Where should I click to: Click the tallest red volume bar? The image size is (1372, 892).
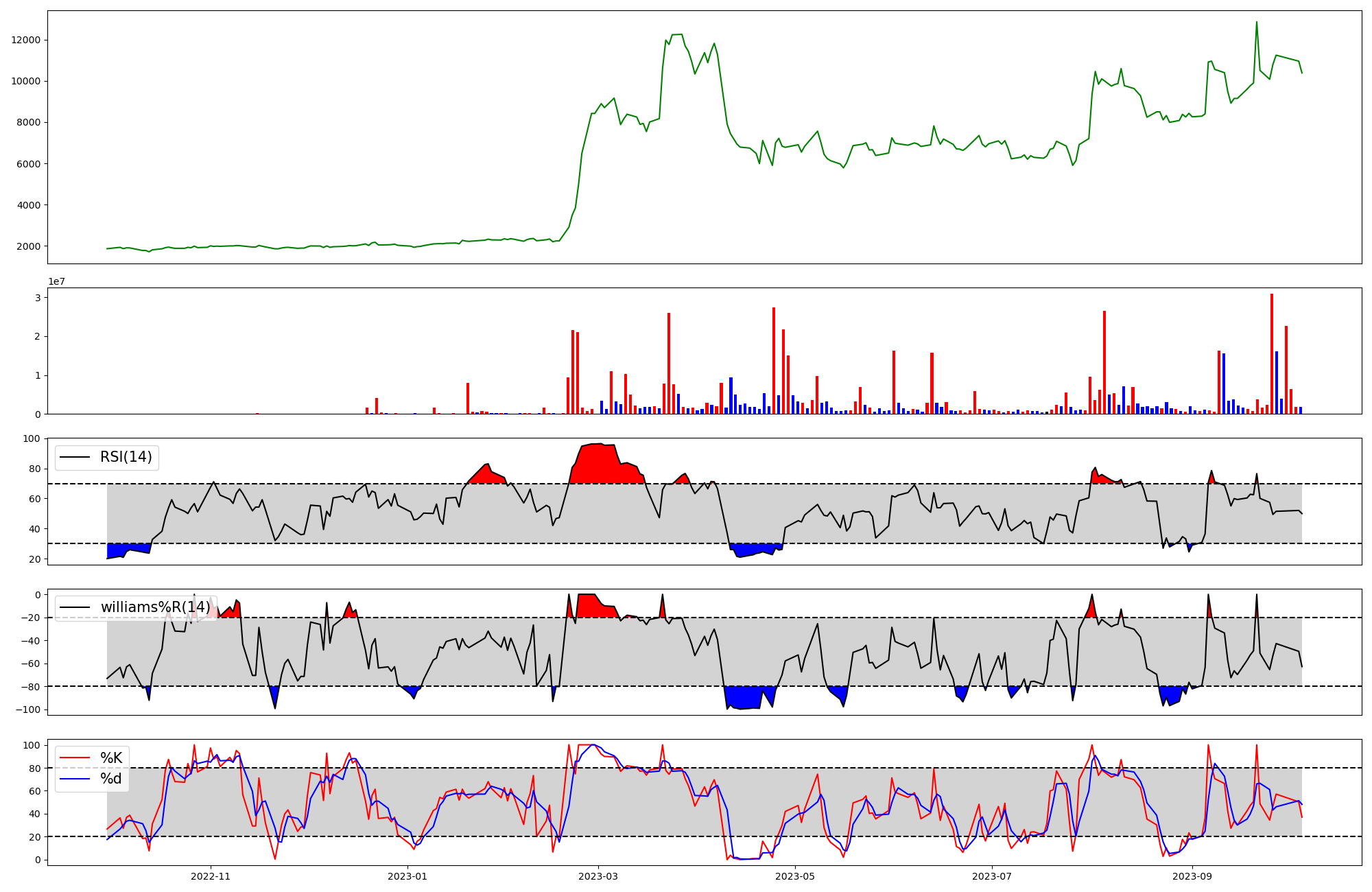[1271, 353]
